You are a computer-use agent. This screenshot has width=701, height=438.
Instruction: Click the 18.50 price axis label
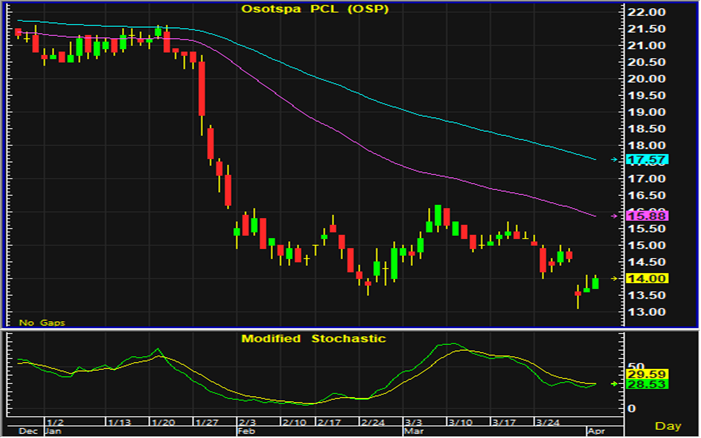[646, 129]
